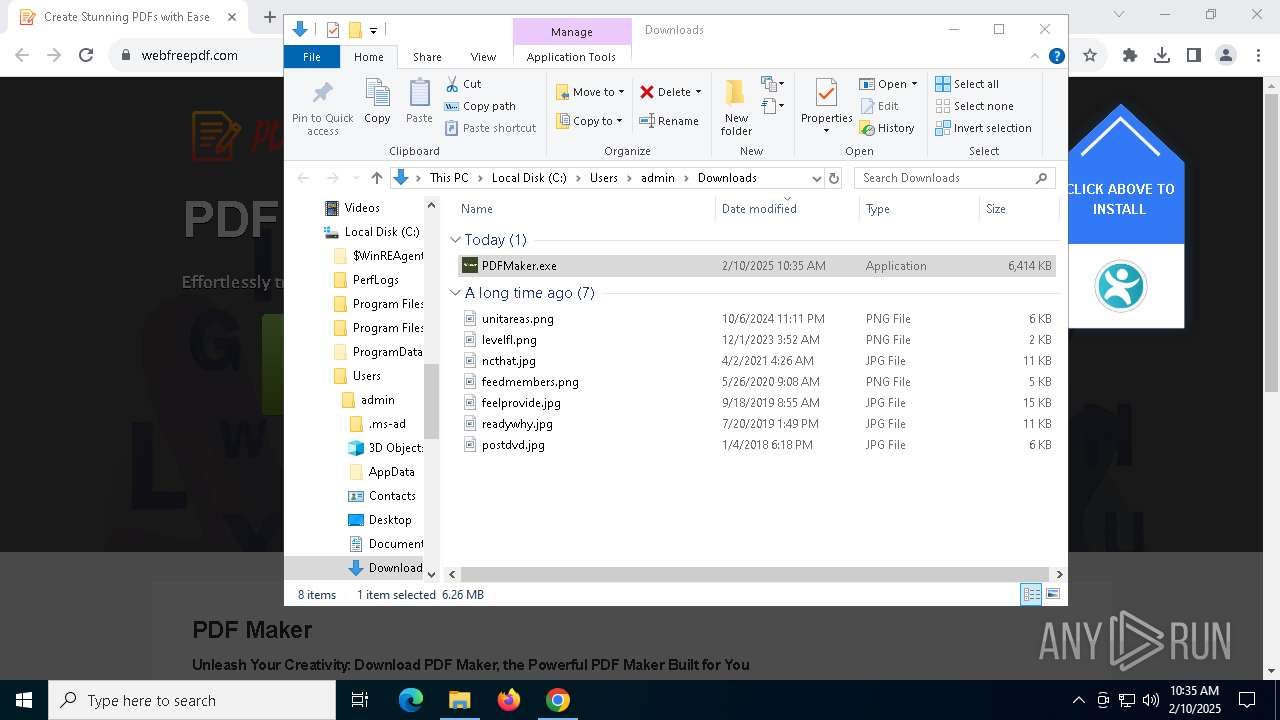The height and width of the screenshot is (720, 1280).
Task: Open Desktop in navigation tree
Action: pyautogui.click(x=389, y=520)
